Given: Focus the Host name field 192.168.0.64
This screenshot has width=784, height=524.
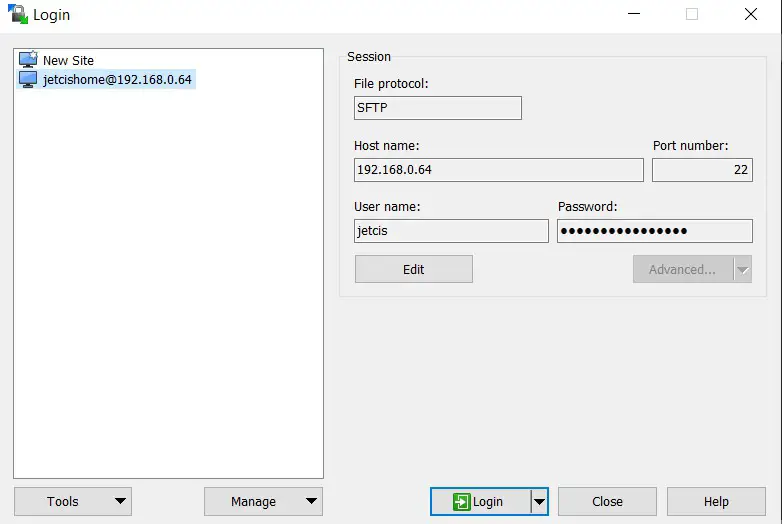Looking at the screenshot, I should (x=498, y=170).
